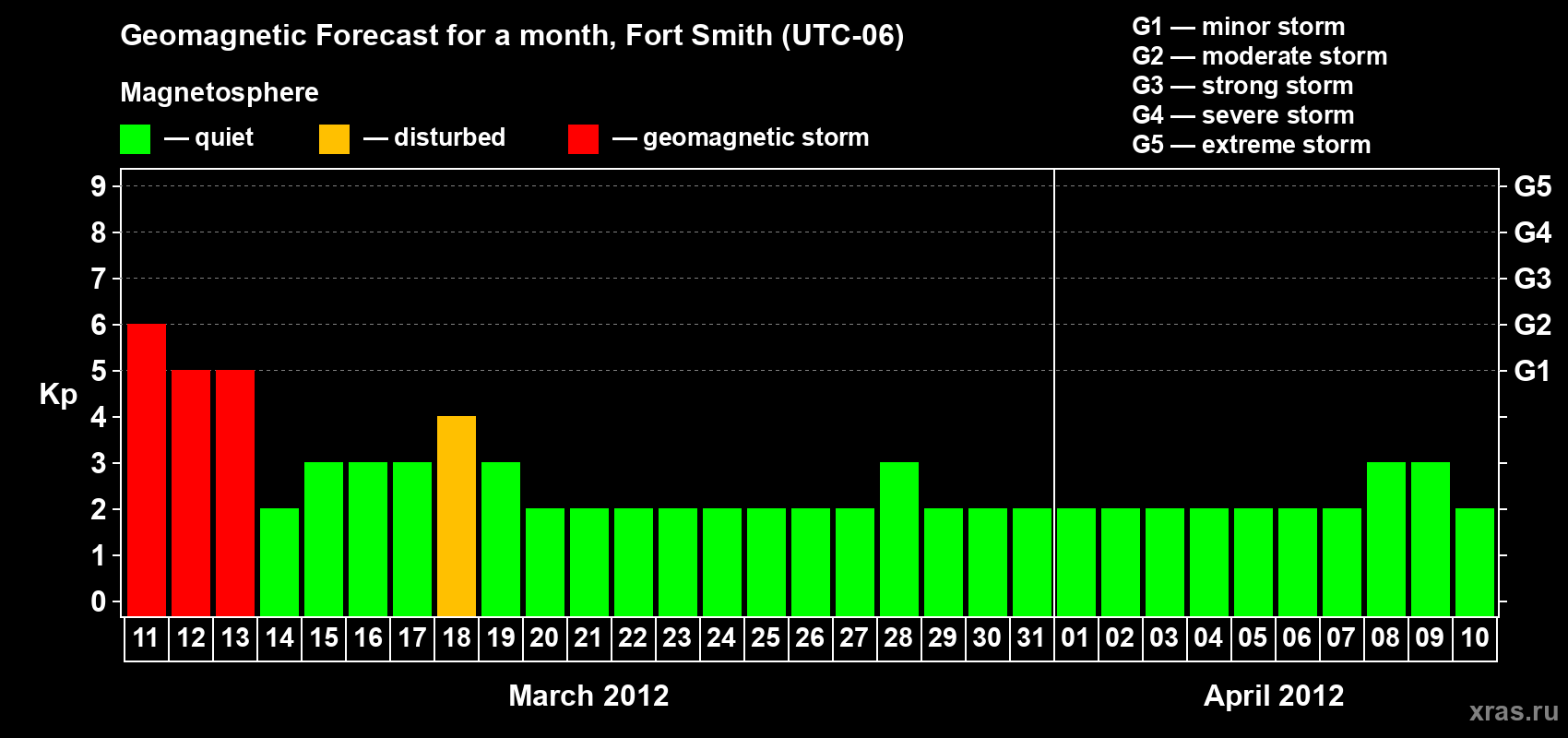Click the date label 11
The width and height of the screenshot is (1568, 738).
click(x=147, y=637)
